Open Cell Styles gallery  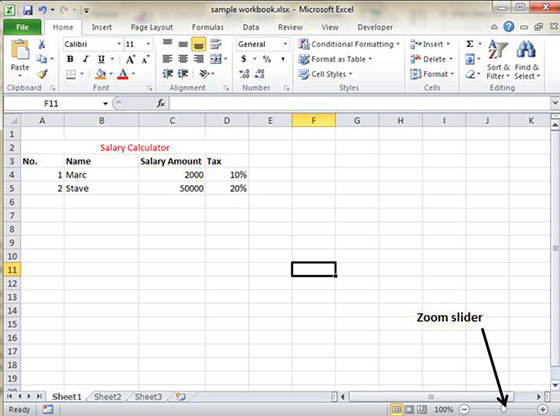(326, 74)
